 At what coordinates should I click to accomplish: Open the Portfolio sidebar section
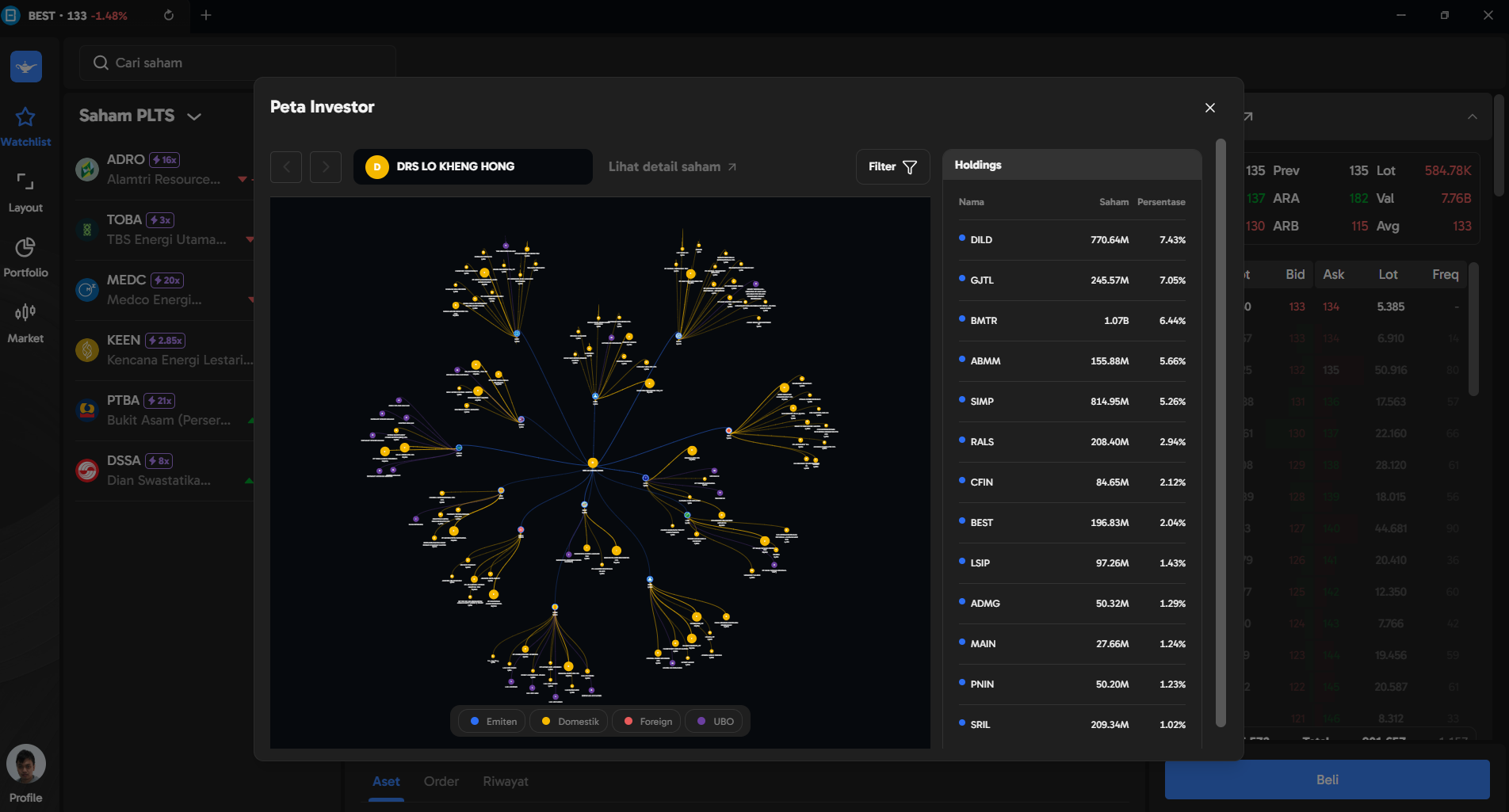coord(25,257)
